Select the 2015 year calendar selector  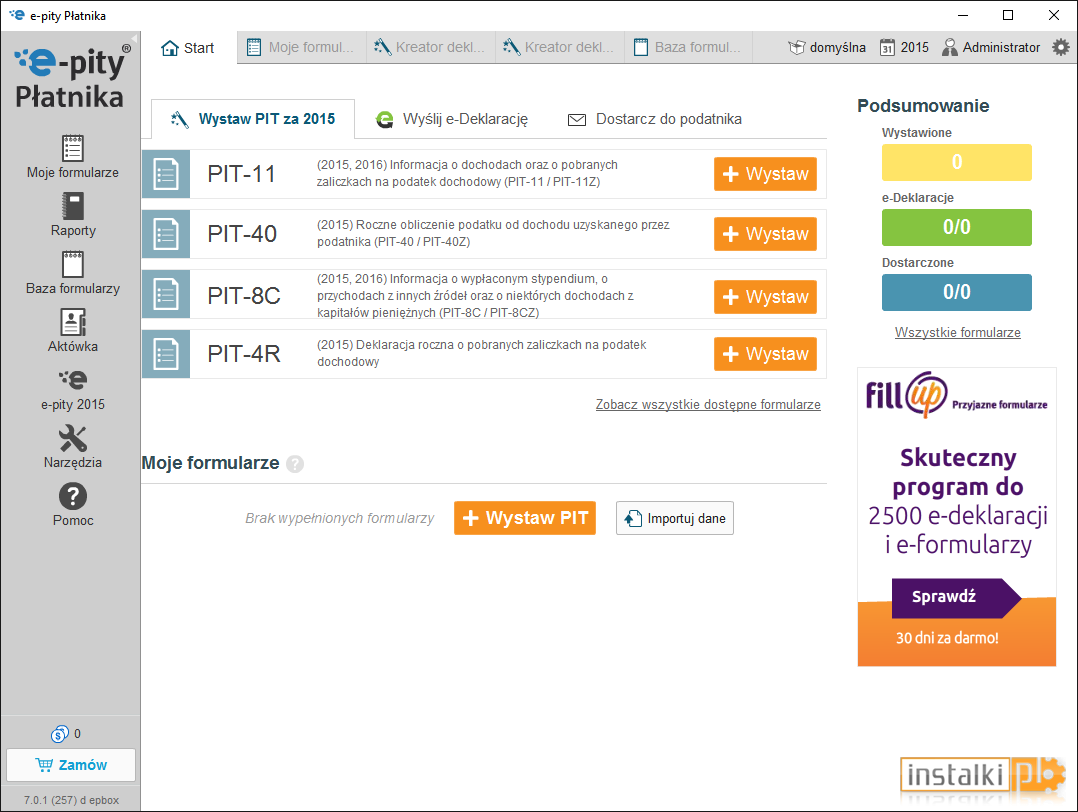pos(904,47)
